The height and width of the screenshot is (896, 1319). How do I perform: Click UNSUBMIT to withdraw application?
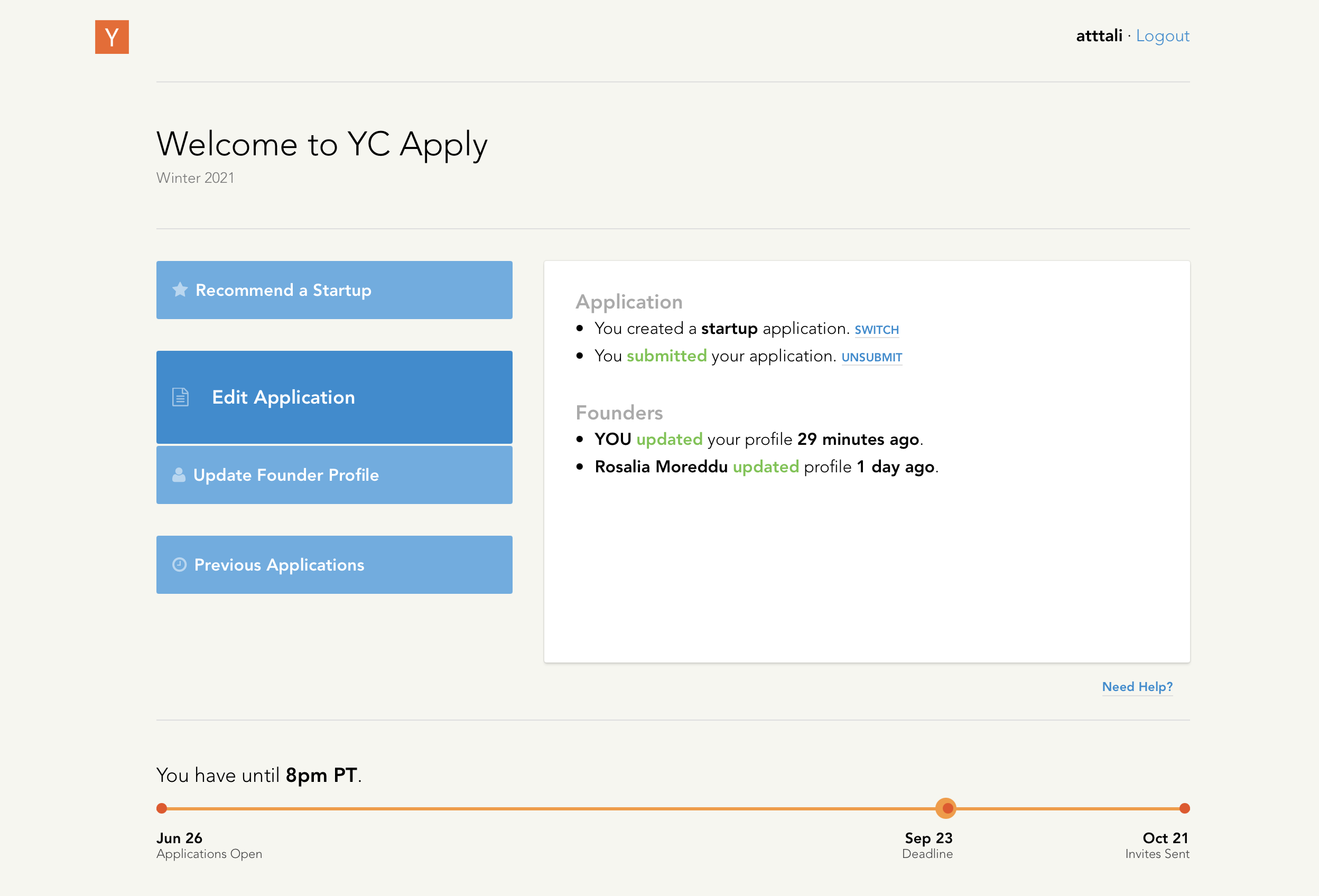coord(872,357)
